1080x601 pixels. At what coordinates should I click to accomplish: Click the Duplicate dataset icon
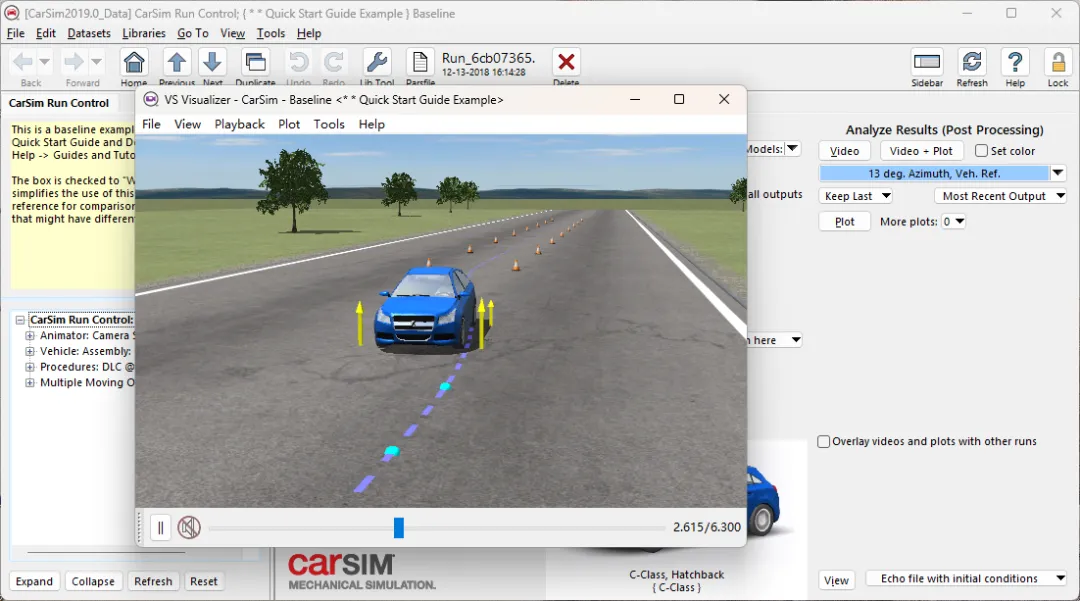click(256, 63)
